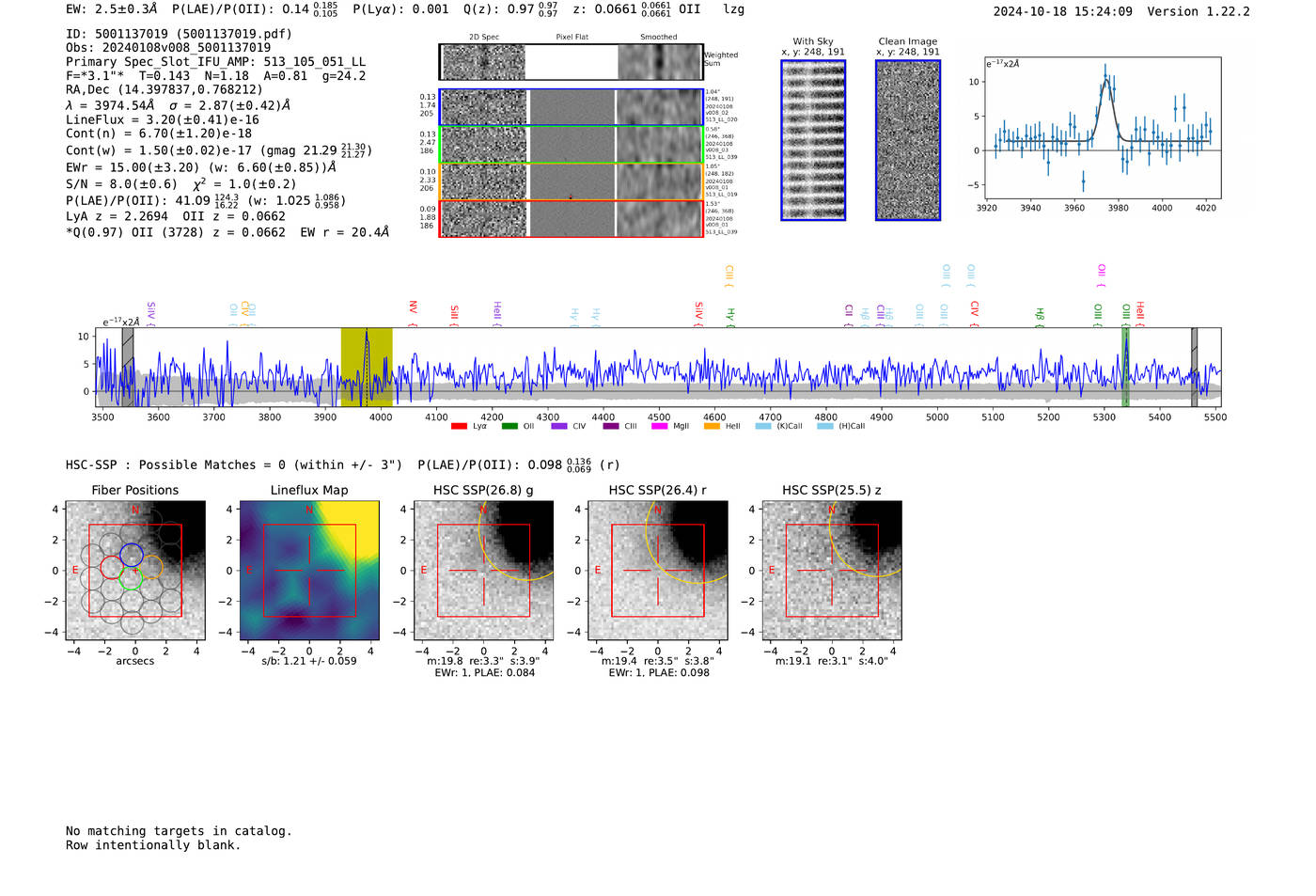Image resolution: width=1316 pixels, height=896 pixels.
Task: Click the dark purple CIII legend swatch
Action: 611,426
